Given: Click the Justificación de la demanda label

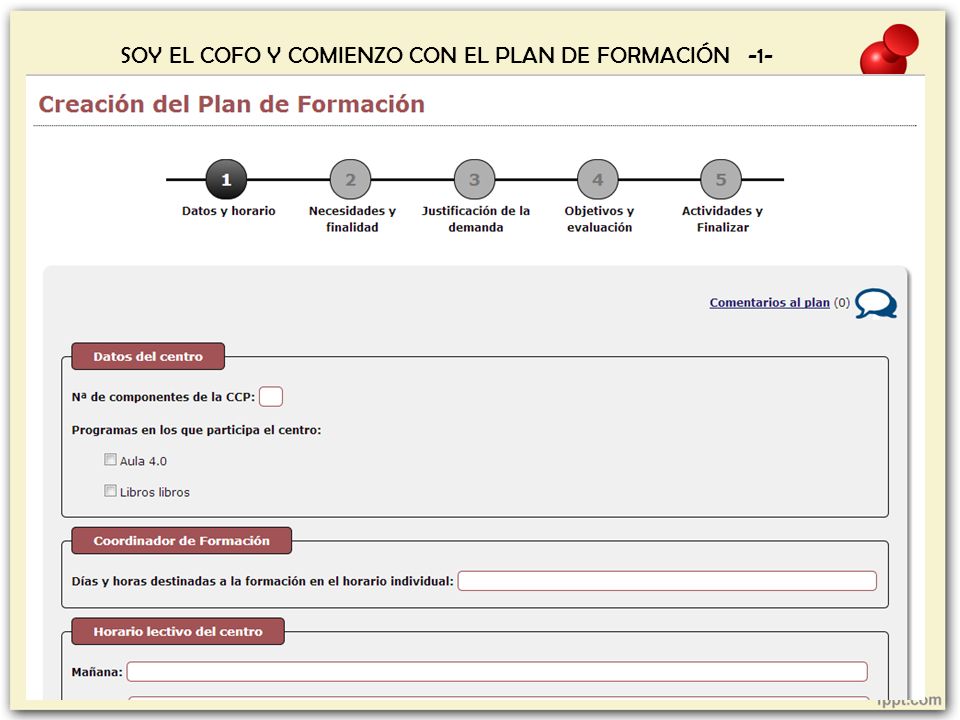Looking at the screenshot, I should point(476,219).
